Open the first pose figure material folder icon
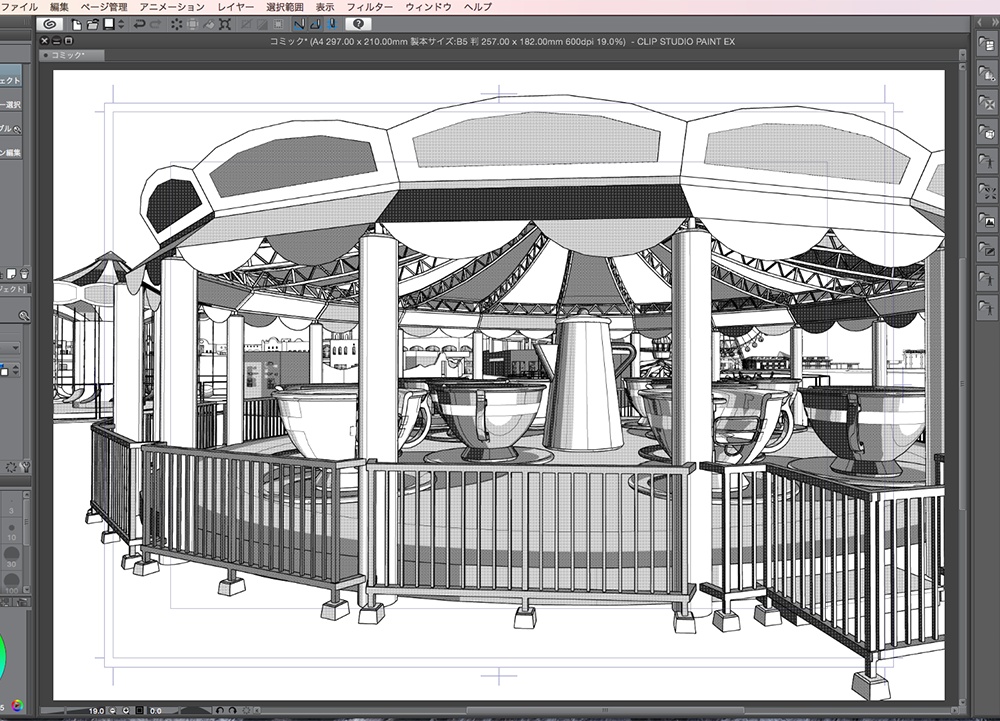This screenshot has height=721, width=1000. 987,162
